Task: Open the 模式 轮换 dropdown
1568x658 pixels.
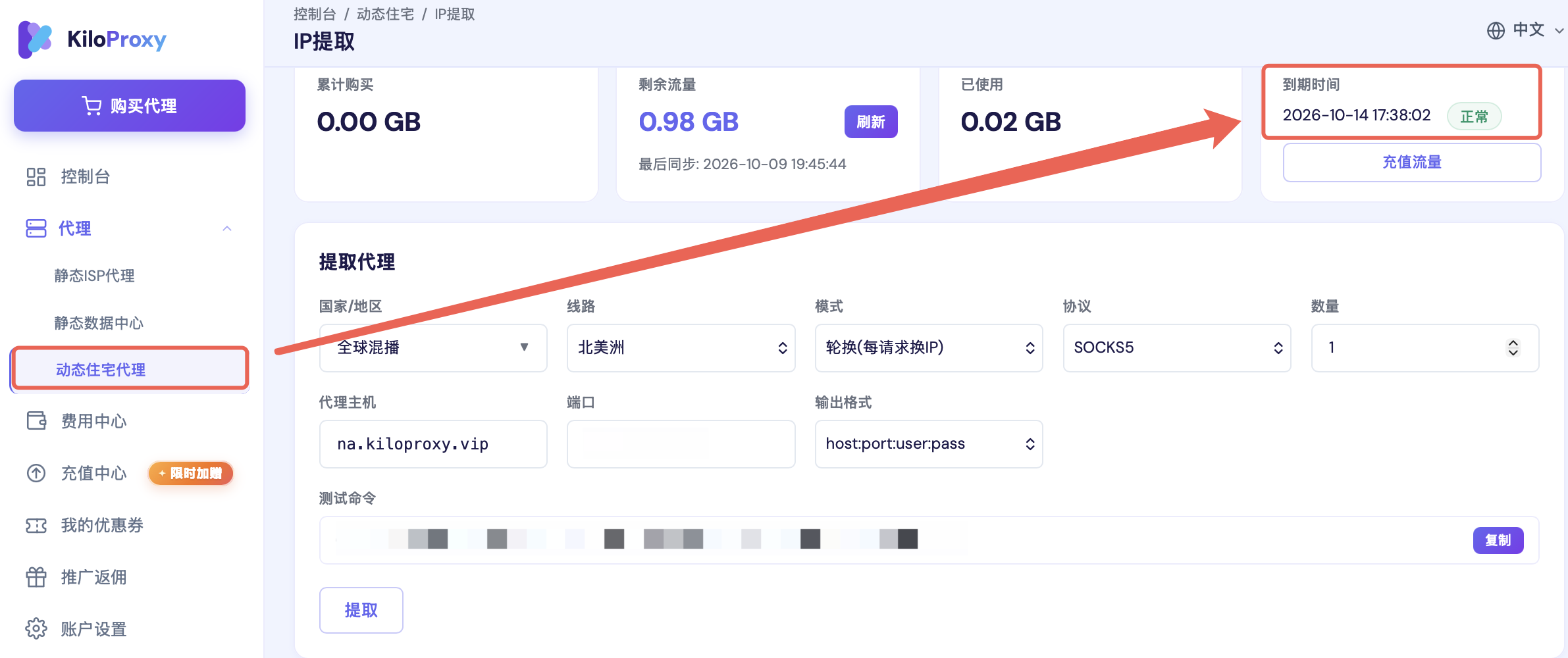Action: (929, 347)
